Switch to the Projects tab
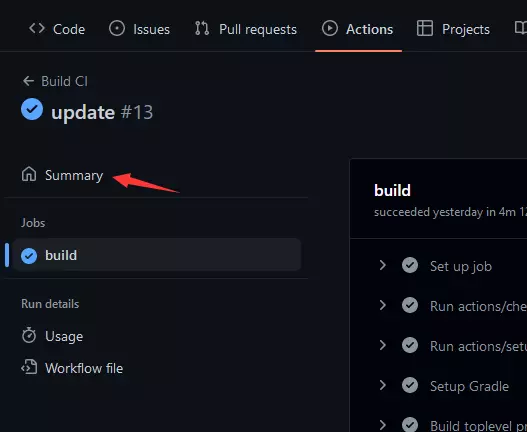Image resolution: width=527 pixels, height=432 pixels. [x=453, y=29]
